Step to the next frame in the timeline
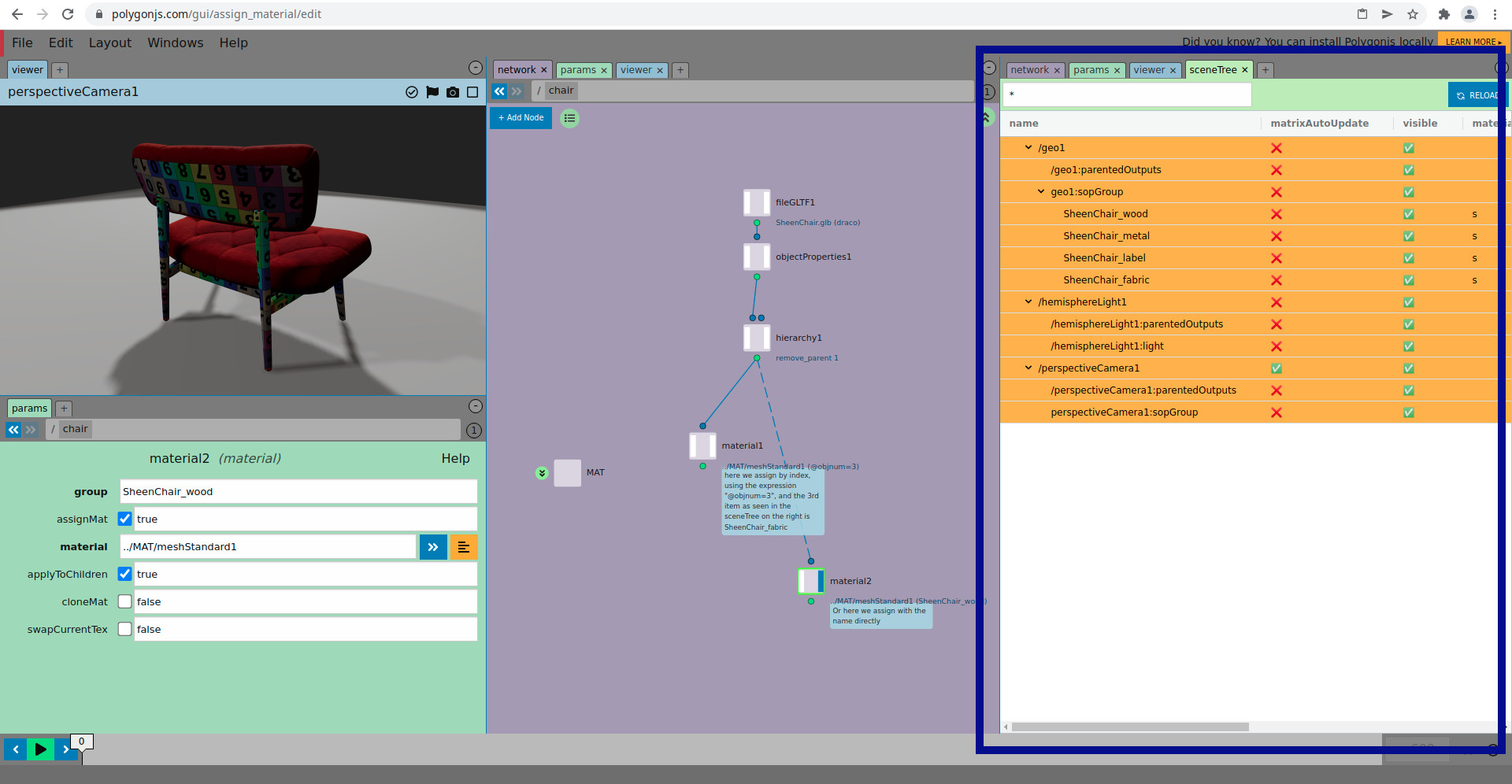This screenshot has width=1512, height=784. pos(66,749)
